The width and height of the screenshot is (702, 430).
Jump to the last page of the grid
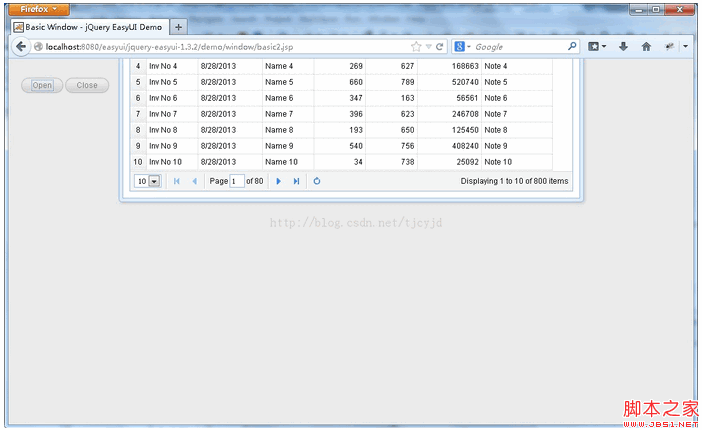(x=296, y=181)
